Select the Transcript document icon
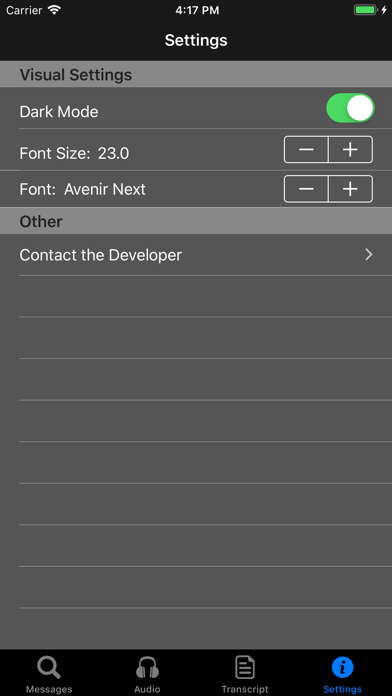 245,668
